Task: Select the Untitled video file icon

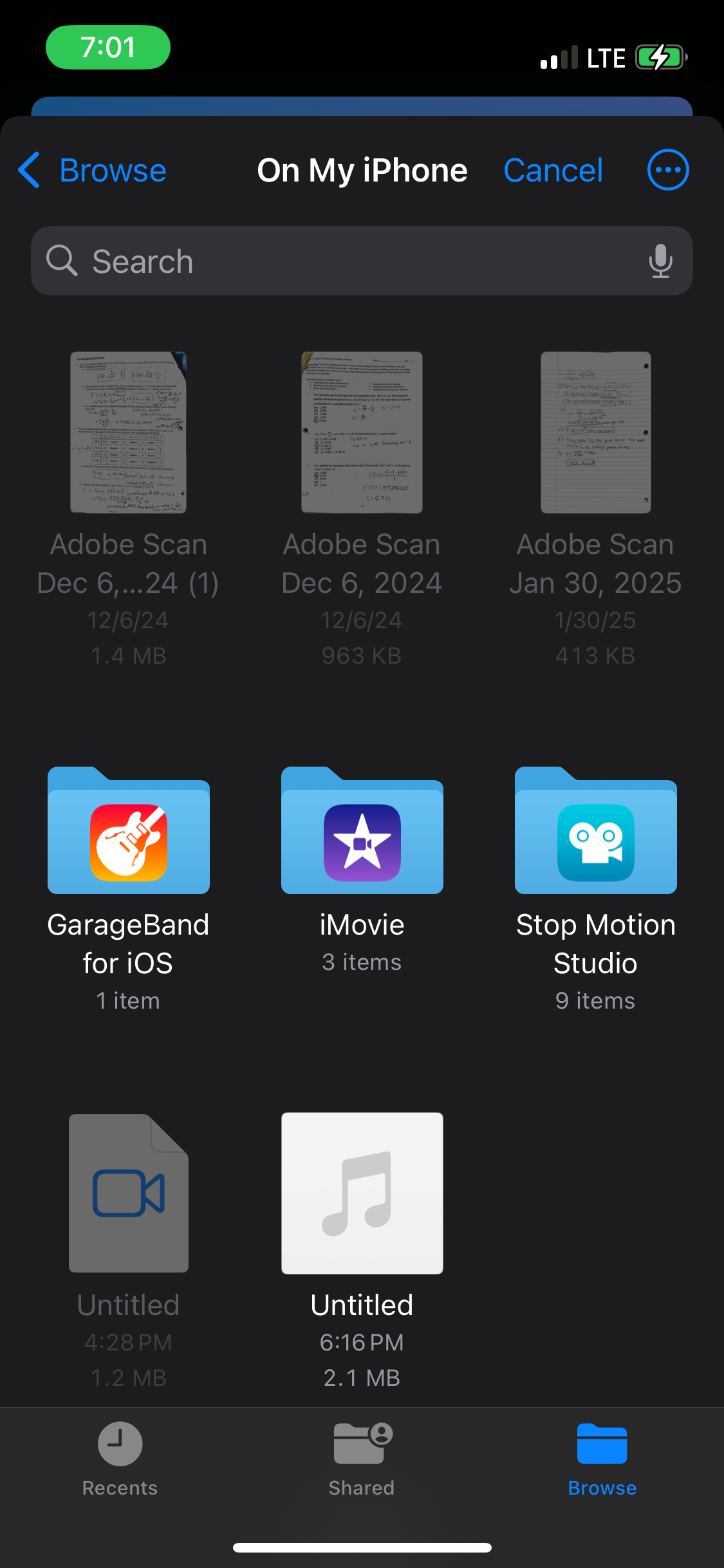Action: pos(129,1193)
